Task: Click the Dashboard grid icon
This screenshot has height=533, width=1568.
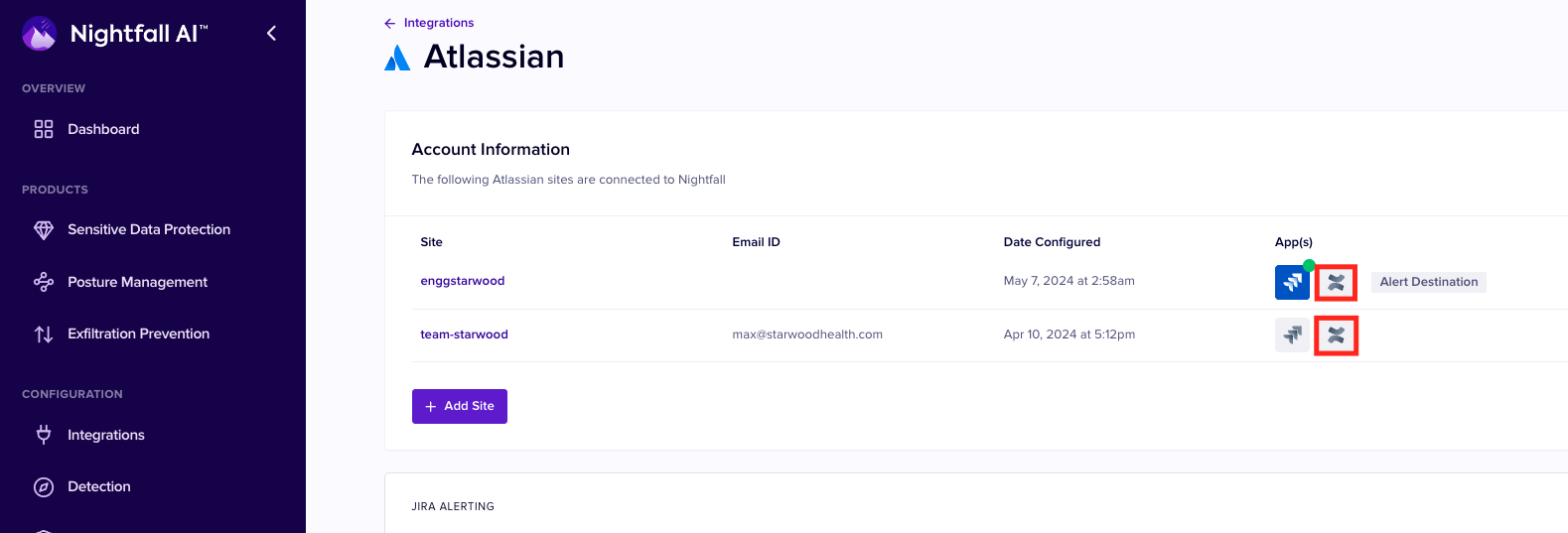Action: [44, 129]
